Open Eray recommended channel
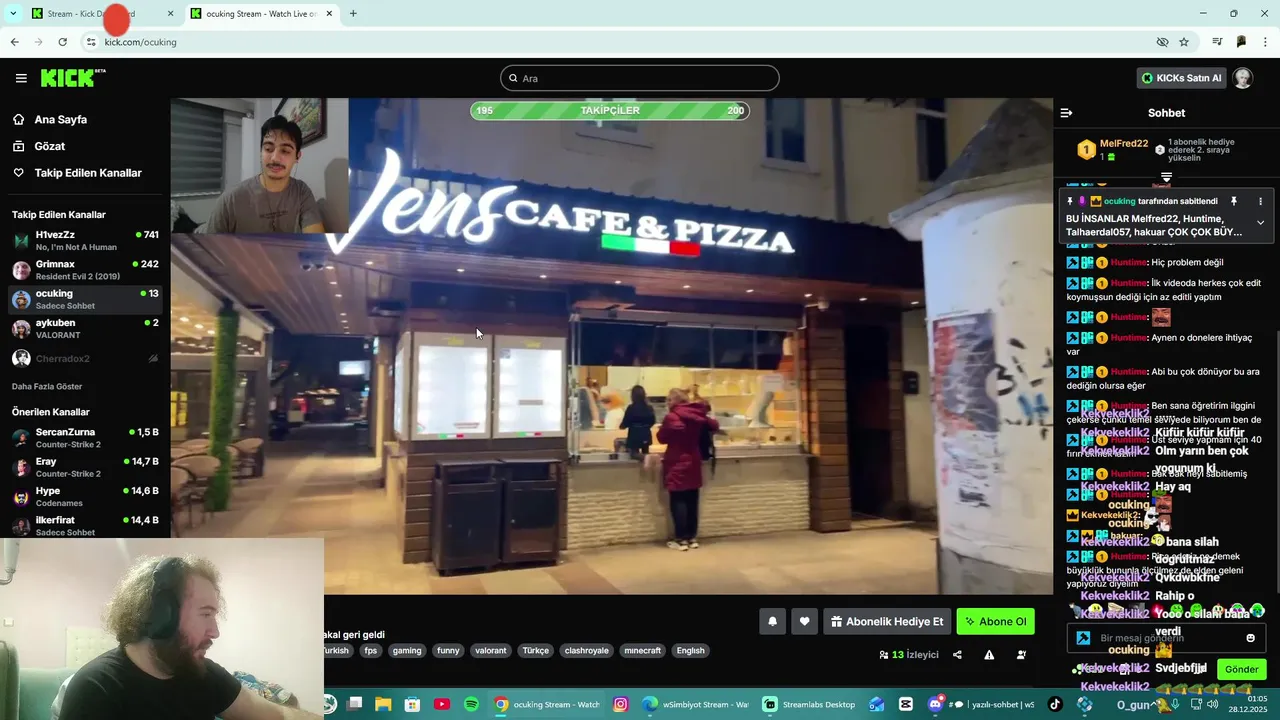Image resolution: width=1280 pixels, height=720 pixels. (85, 467)
